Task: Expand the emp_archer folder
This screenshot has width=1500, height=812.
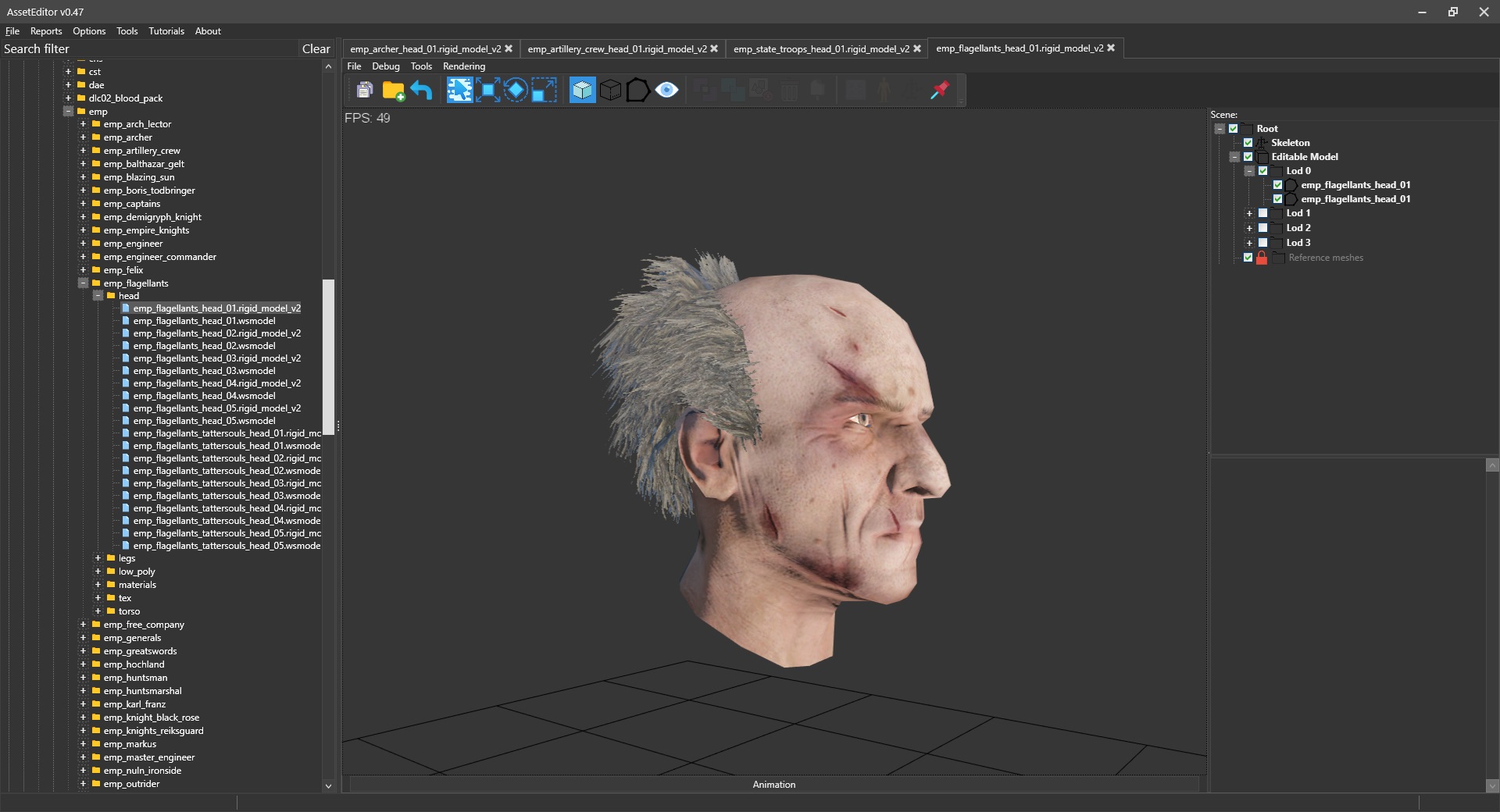Action: (x=83, y=137)
